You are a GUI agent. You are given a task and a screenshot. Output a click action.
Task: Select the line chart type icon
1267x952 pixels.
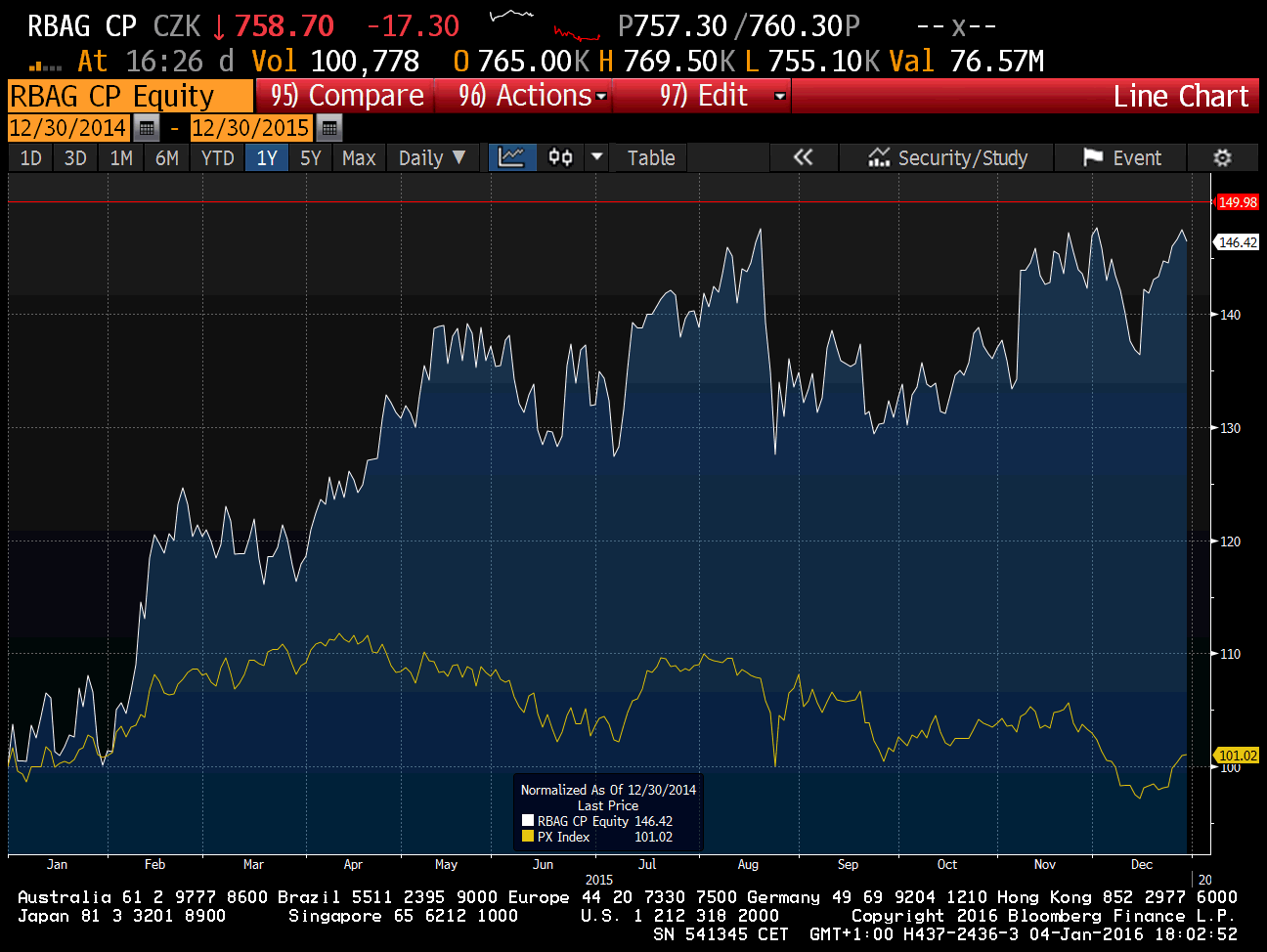tap(512, 157)
